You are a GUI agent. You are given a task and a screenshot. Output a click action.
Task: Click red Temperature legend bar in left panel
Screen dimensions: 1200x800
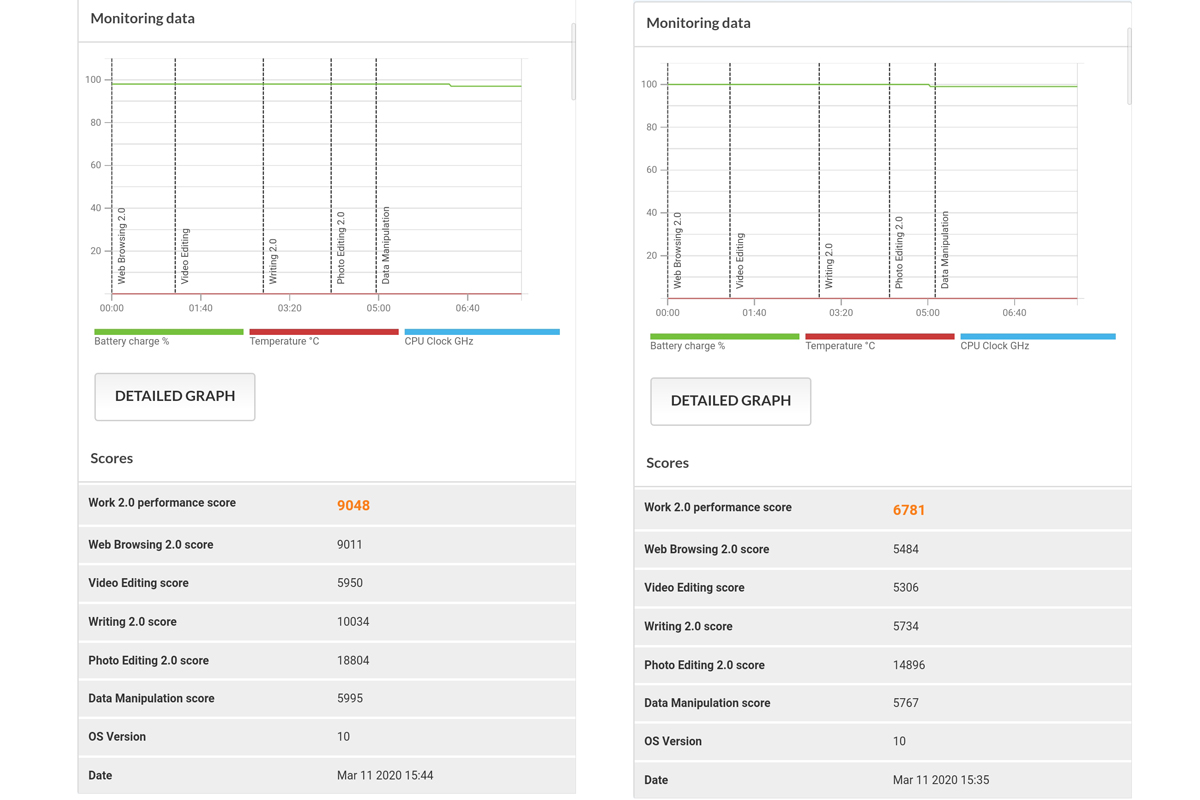(323, 332)
